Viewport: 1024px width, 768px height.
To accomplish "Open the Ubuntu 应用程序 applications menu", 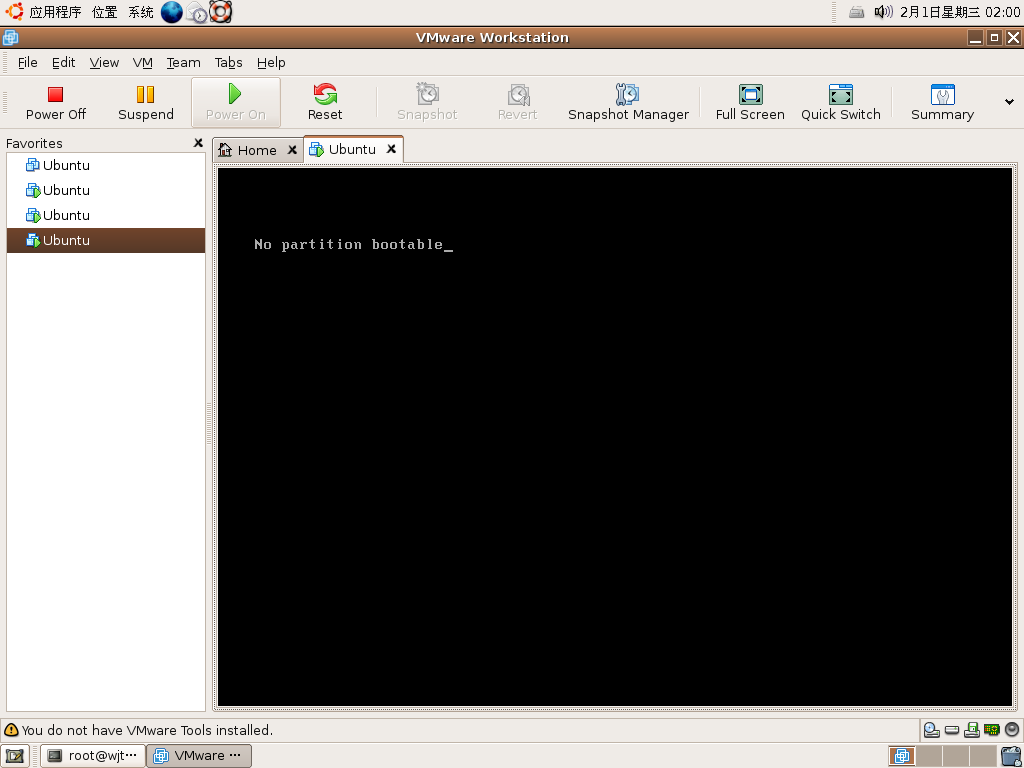I will pos(56,12).
